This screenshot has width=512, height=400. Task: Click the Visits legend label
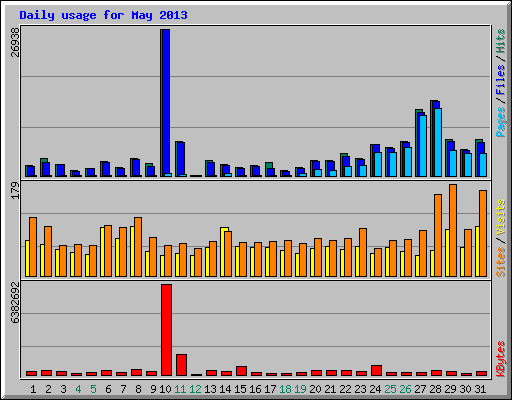pyautogui.click(x=501, y=218)
